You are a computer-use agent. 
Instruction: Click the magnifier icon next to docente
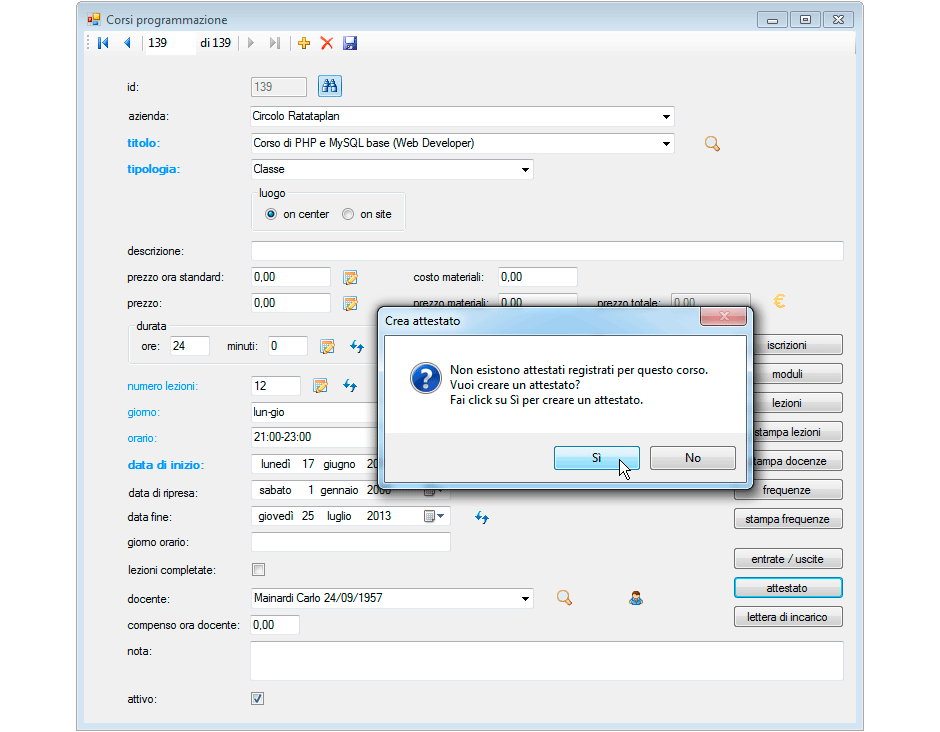point(564,598)
